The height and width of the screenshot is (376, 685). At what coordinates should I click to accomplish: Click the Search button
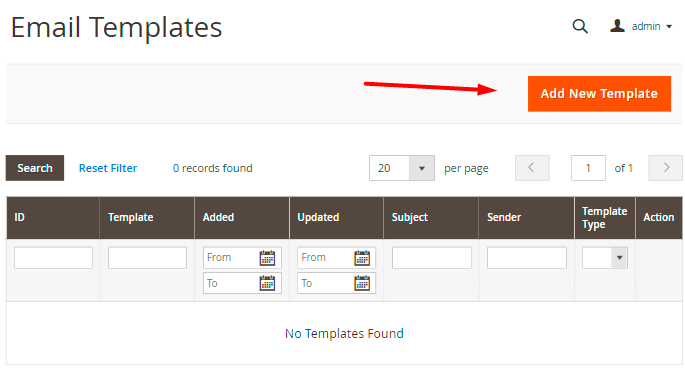tap(35, 168)
